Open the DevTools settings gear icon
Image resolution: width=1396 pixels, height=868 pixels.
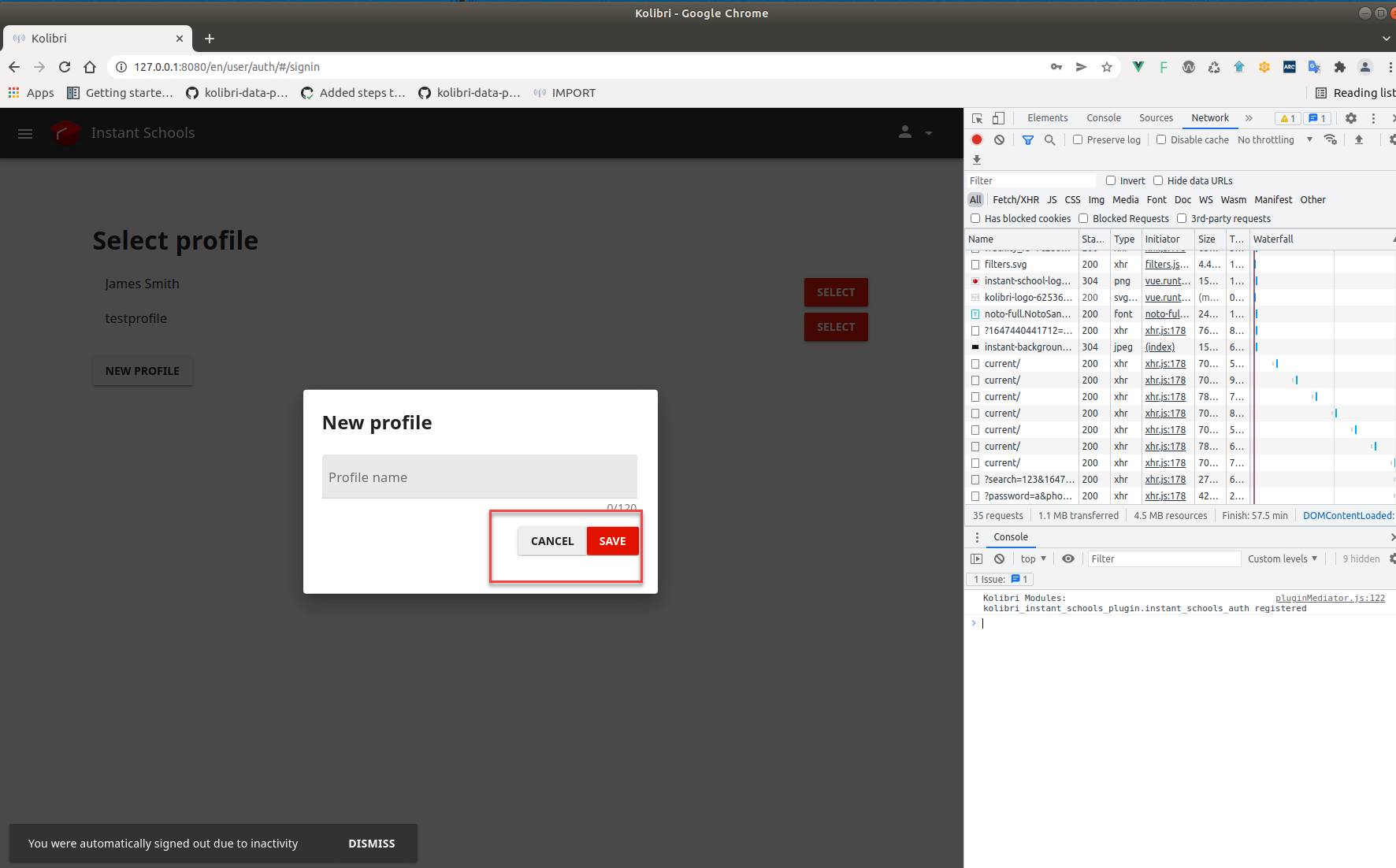point(1350,117)
